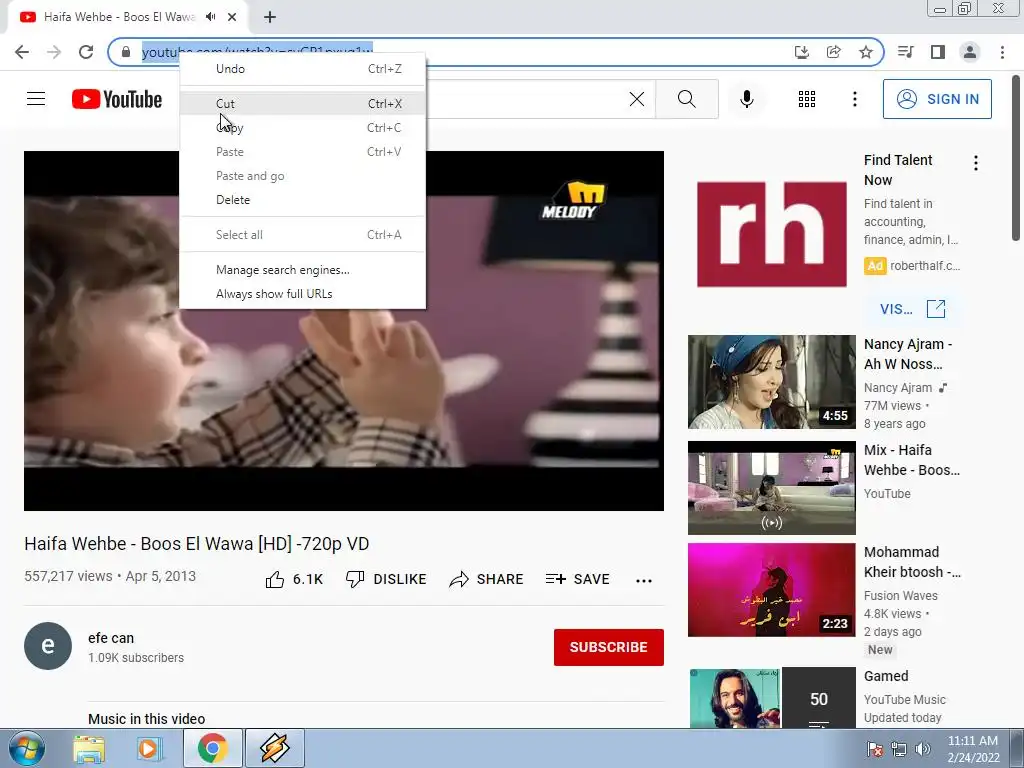The height and width of the screenshot is (768, 1024).
Task: Choose Cut in context menu
Action: pyautogui.click(x=302, y=104)
